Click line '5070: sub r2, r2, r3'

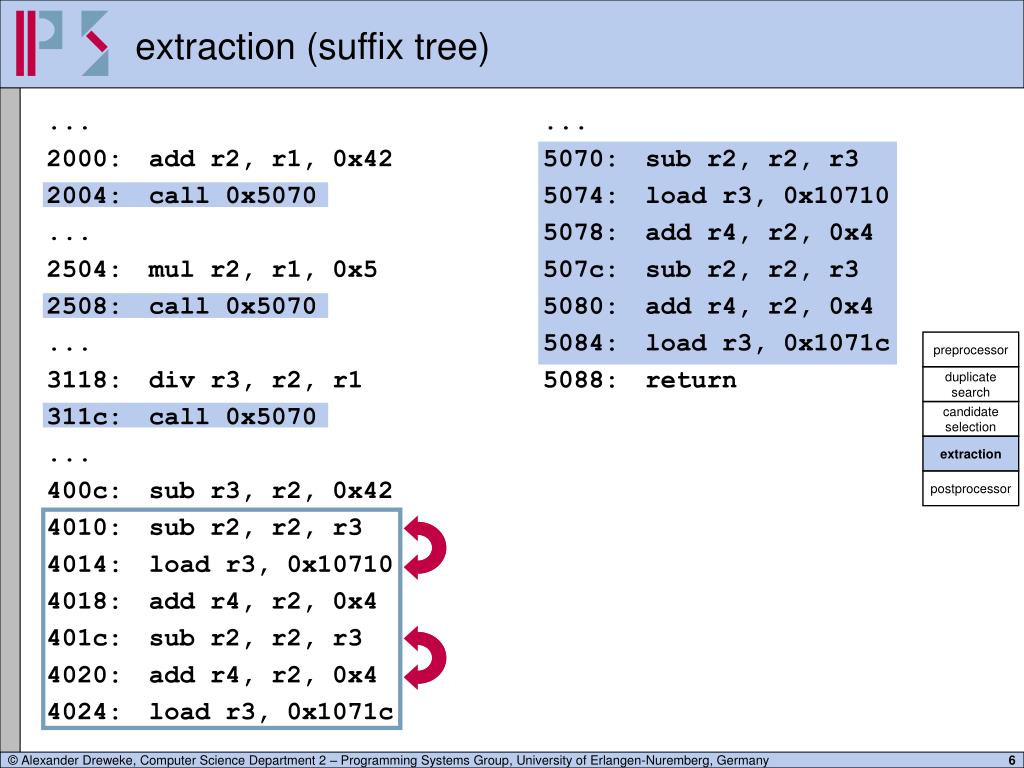tap(701, 159)
